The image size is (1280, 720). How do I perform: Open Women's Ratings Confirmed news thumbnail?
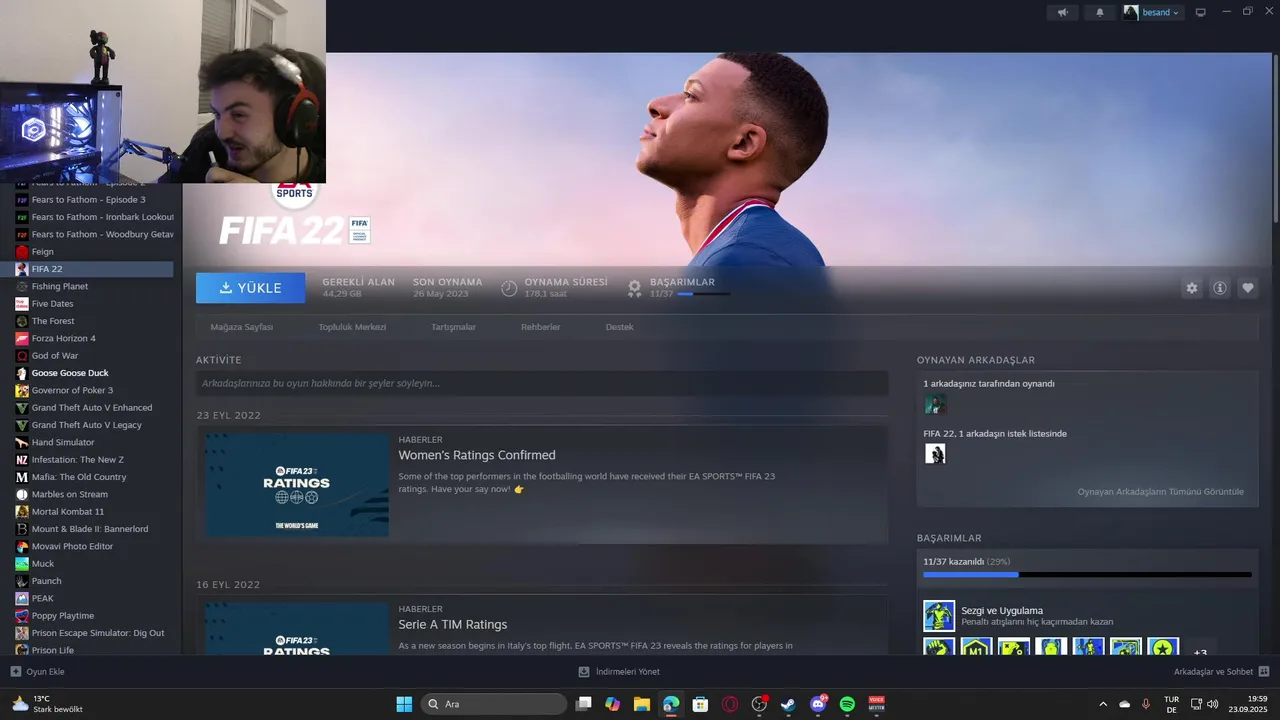pyautogui.click(x=297, y=484)
